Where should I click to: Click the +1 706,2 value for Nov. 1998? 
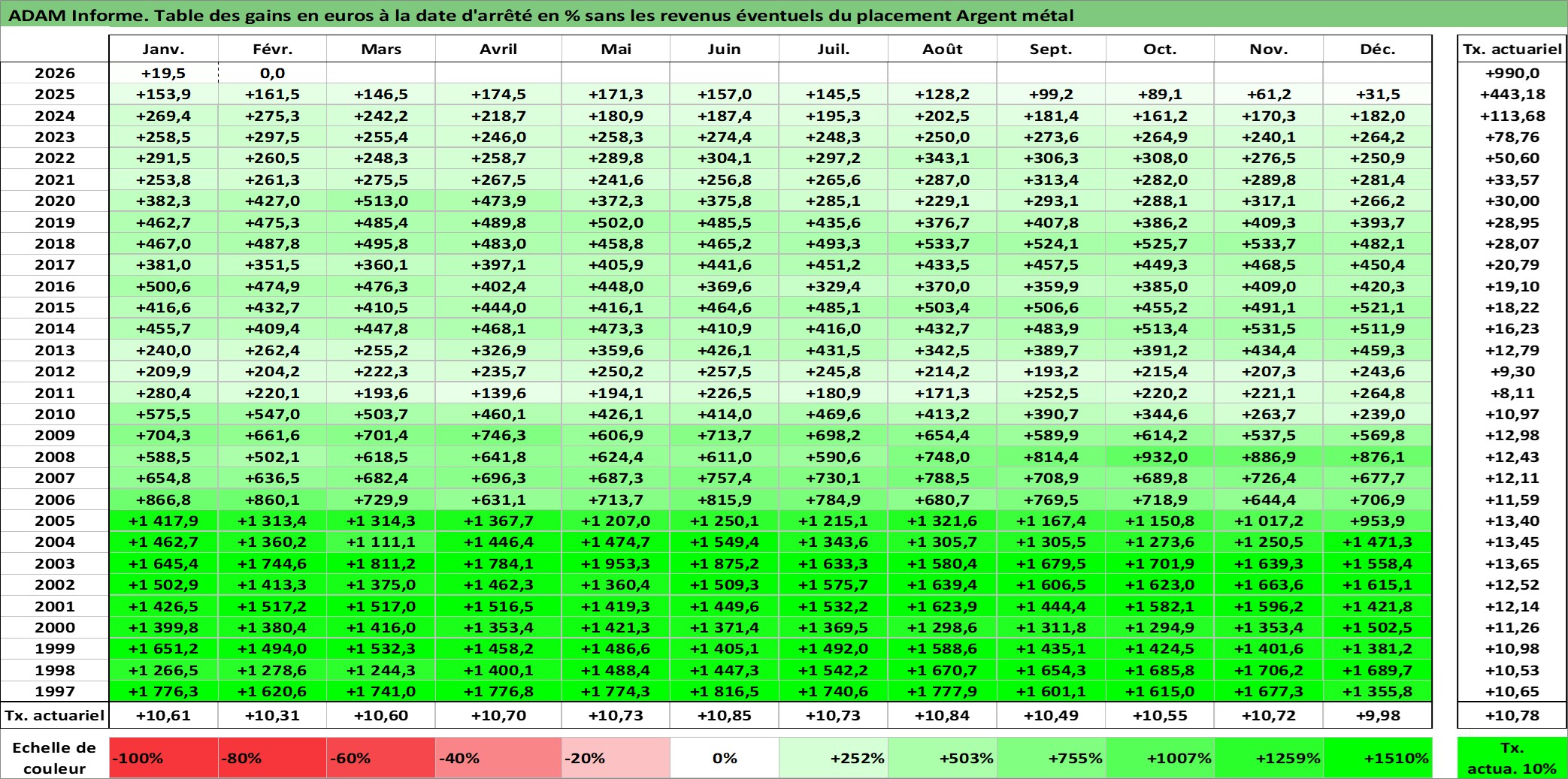pyautogui.click(x=1269, y=670)
